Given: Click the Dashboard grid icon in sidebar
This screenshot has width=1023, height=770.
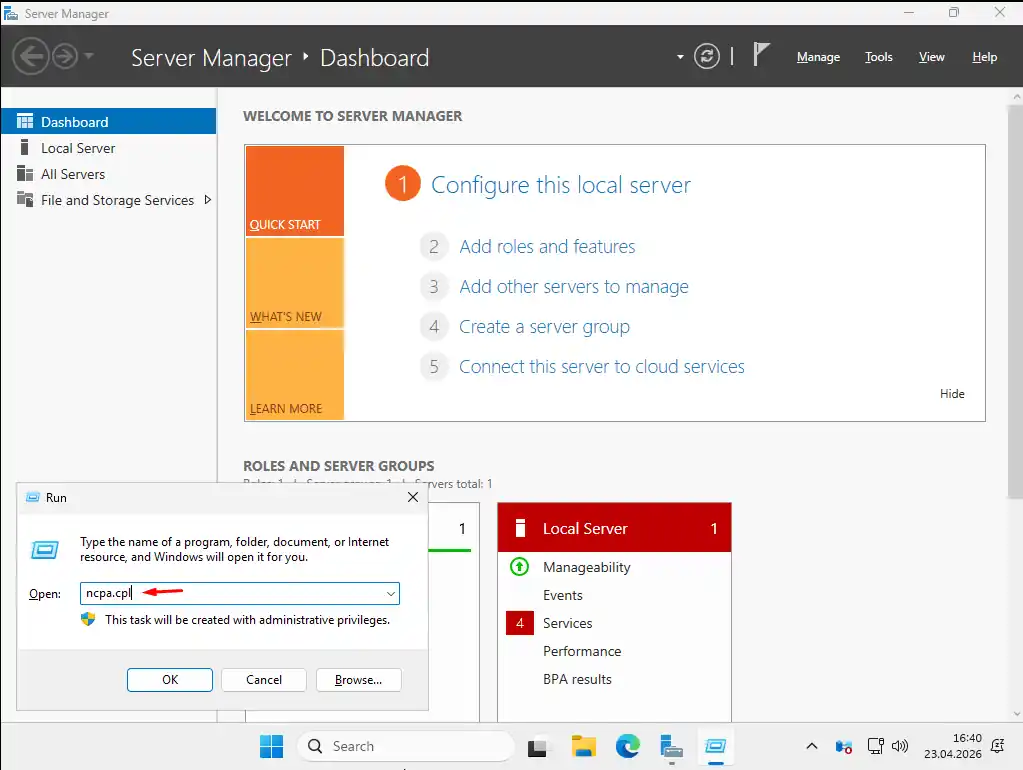Looking at the screenshot, I should pos(25,121).
